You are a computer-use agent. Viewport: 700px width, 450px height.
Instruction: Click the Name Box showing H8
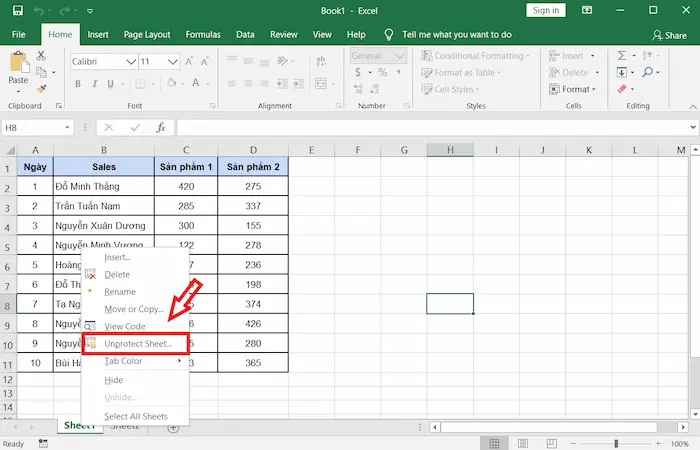[37, 128]
